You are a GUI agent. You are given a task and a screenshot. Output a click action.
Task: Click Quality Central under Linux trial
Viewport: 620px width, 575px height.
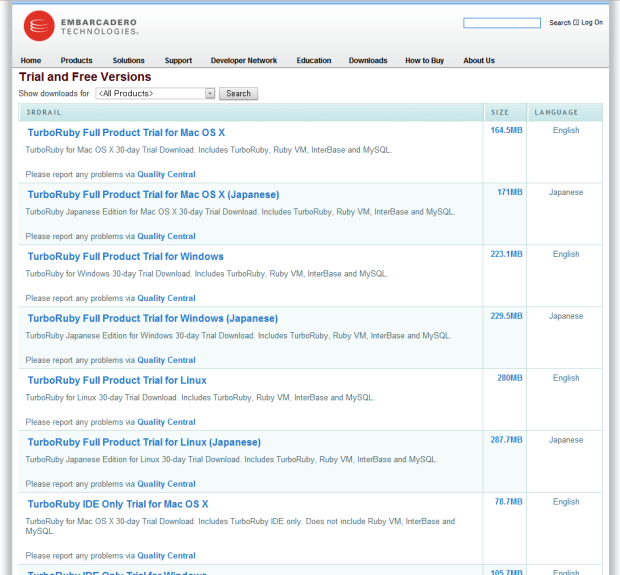click(166, 422)
